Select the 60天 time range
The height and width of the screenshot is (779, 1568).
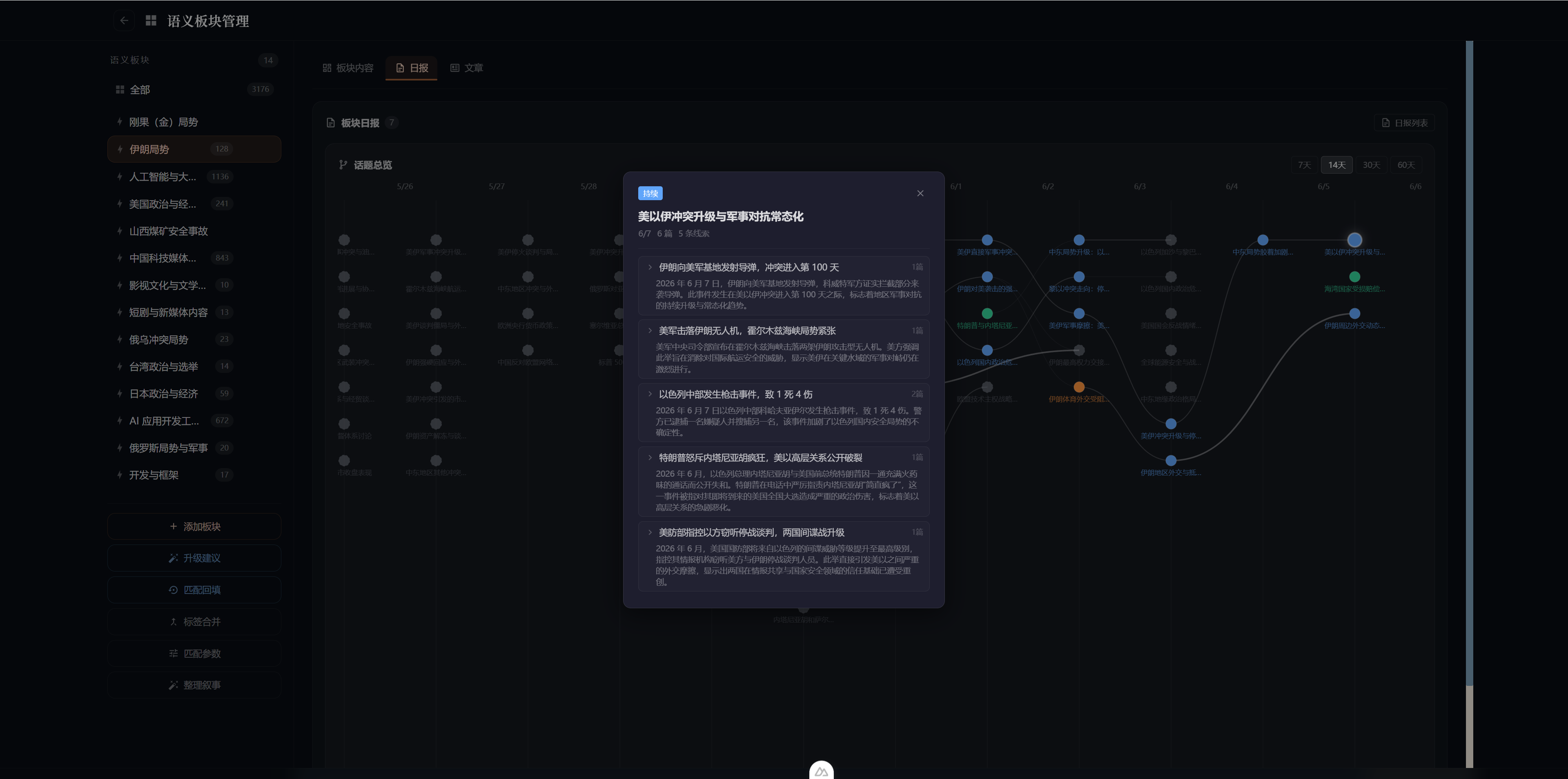(1405, 165)
